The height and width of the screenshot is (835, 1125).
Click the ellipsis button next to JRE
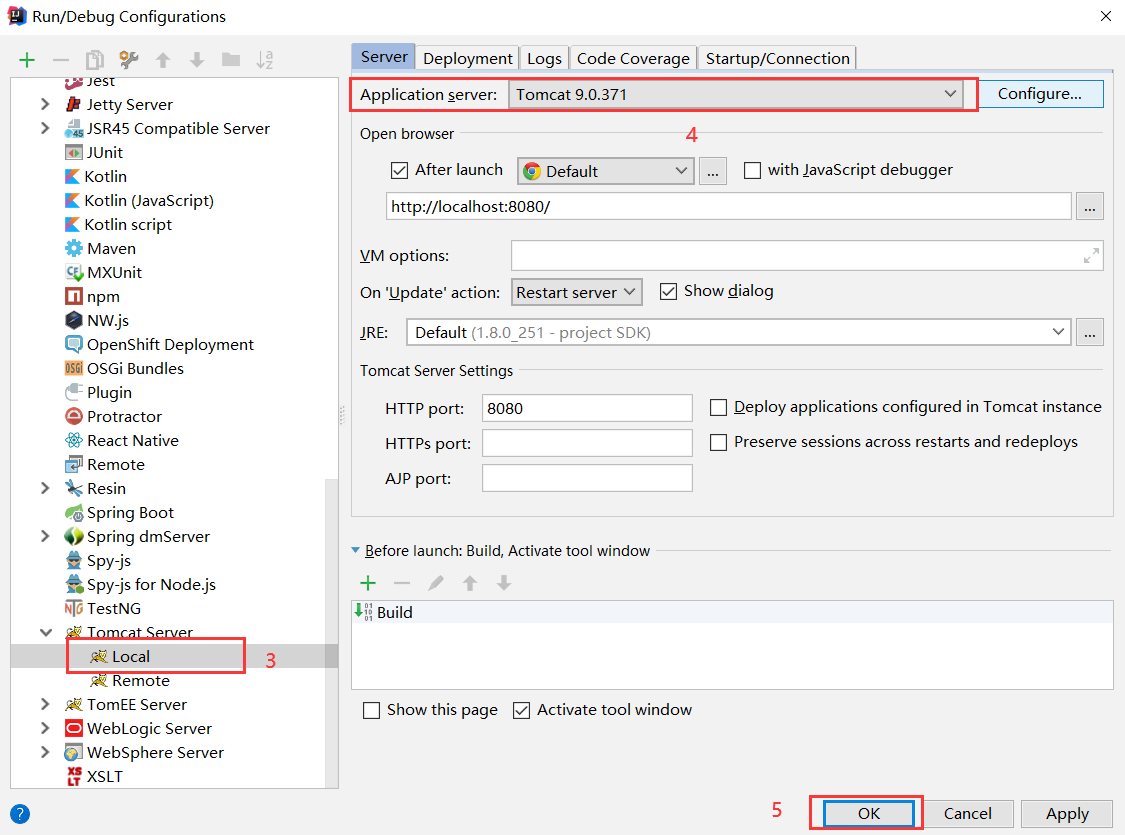click(1089, 332)
